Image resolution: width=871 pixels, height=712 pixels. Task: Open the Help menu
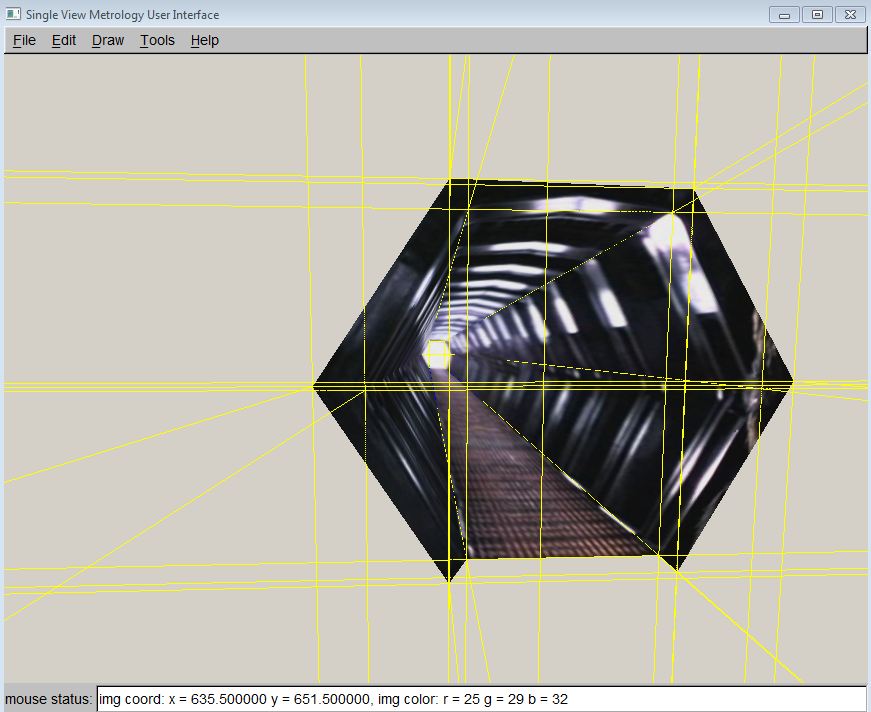coord(204,41)
